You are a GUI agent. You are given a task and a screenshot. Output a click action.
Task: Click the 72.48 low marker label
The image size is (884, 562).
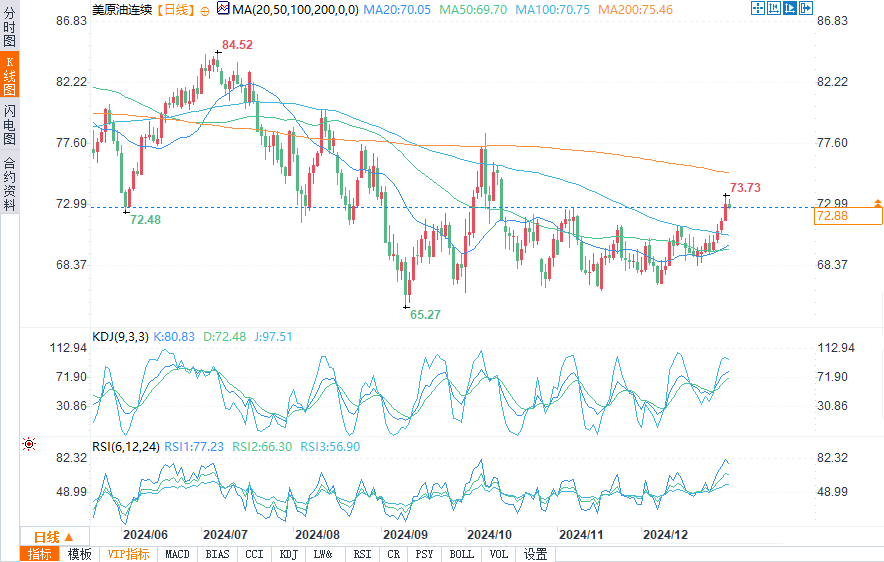[x=145, y=220]
